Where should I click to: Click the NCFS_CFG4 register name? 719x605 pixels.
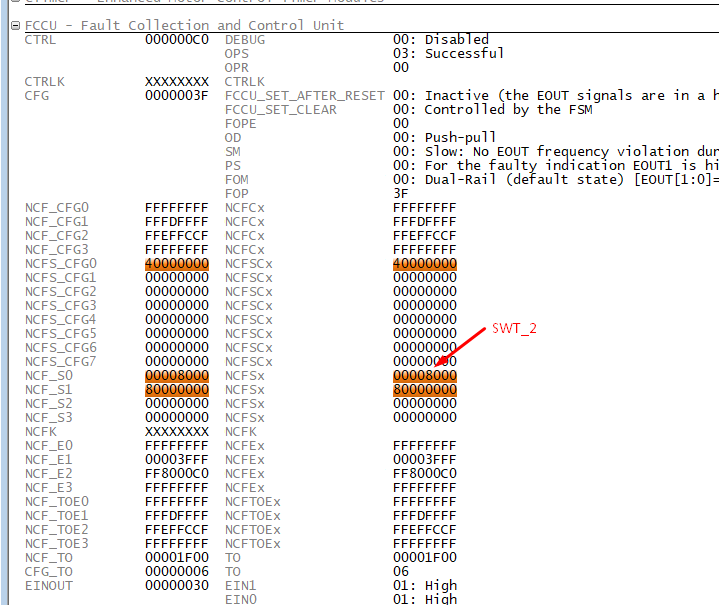tap(61, 320)
